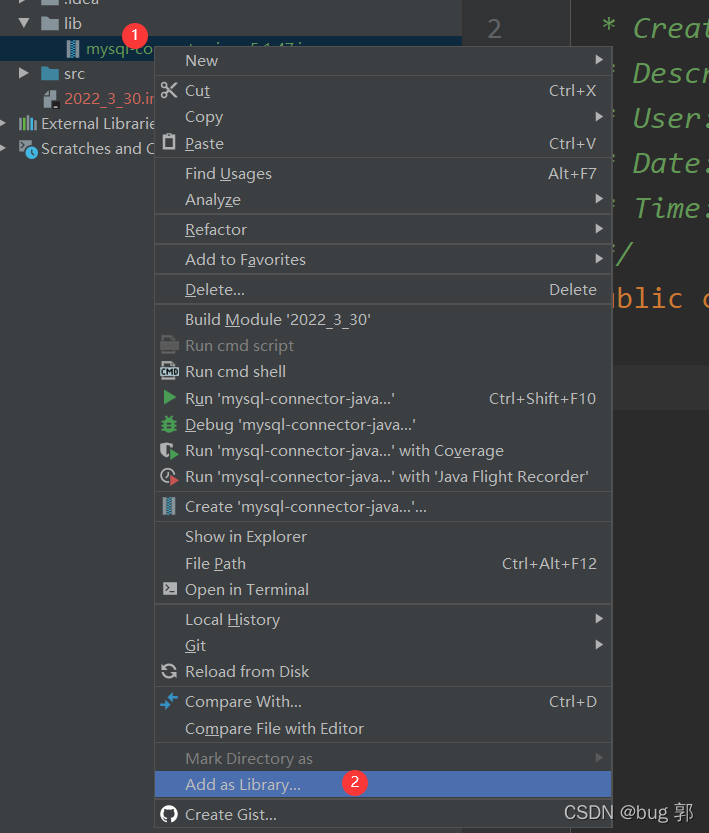Select Show in Explorer
This screenshot has width=709, height=833.
246,536
